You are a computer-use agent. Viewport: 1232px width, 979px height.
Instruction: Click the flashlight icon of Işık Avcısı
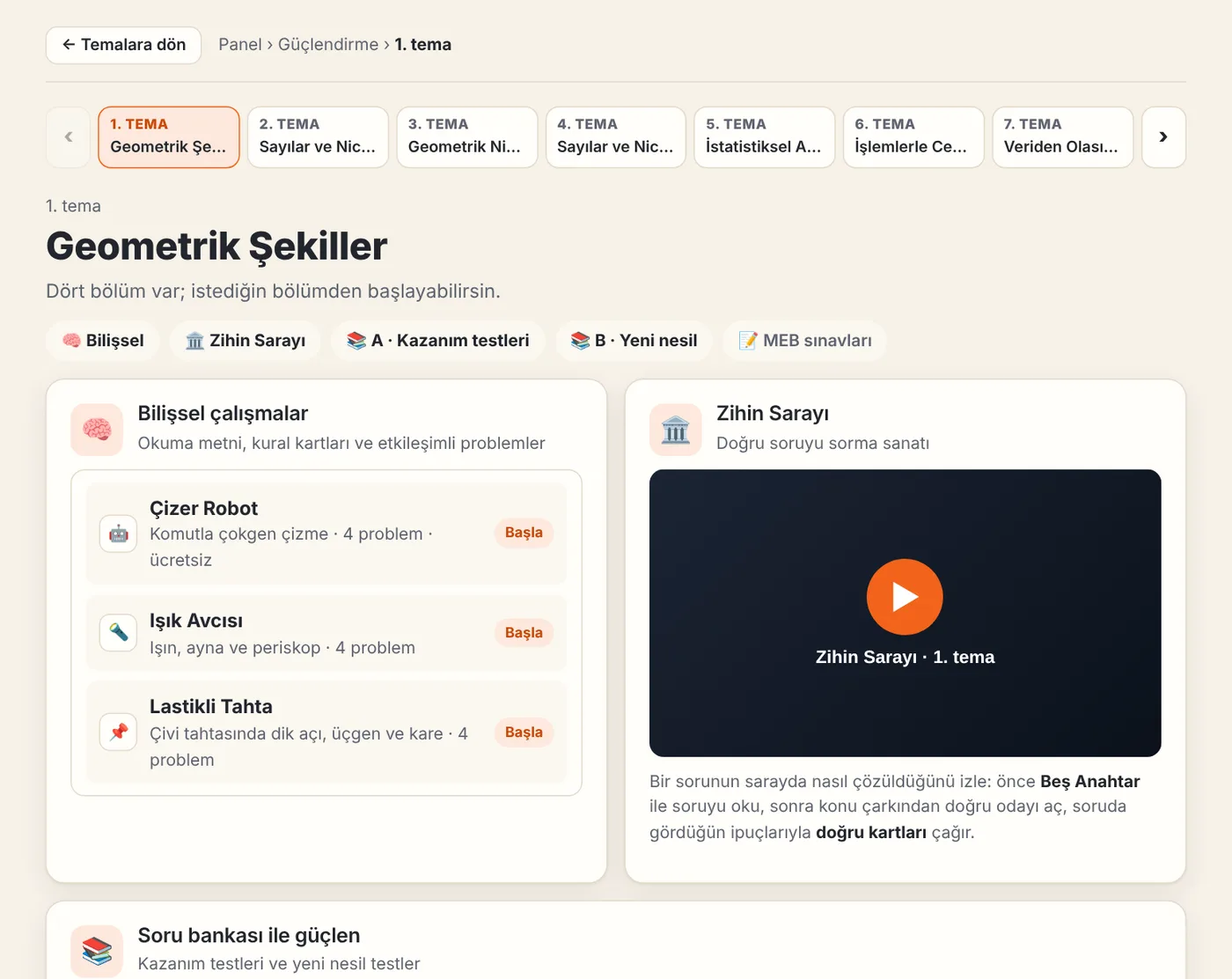[x=119, y=633]
